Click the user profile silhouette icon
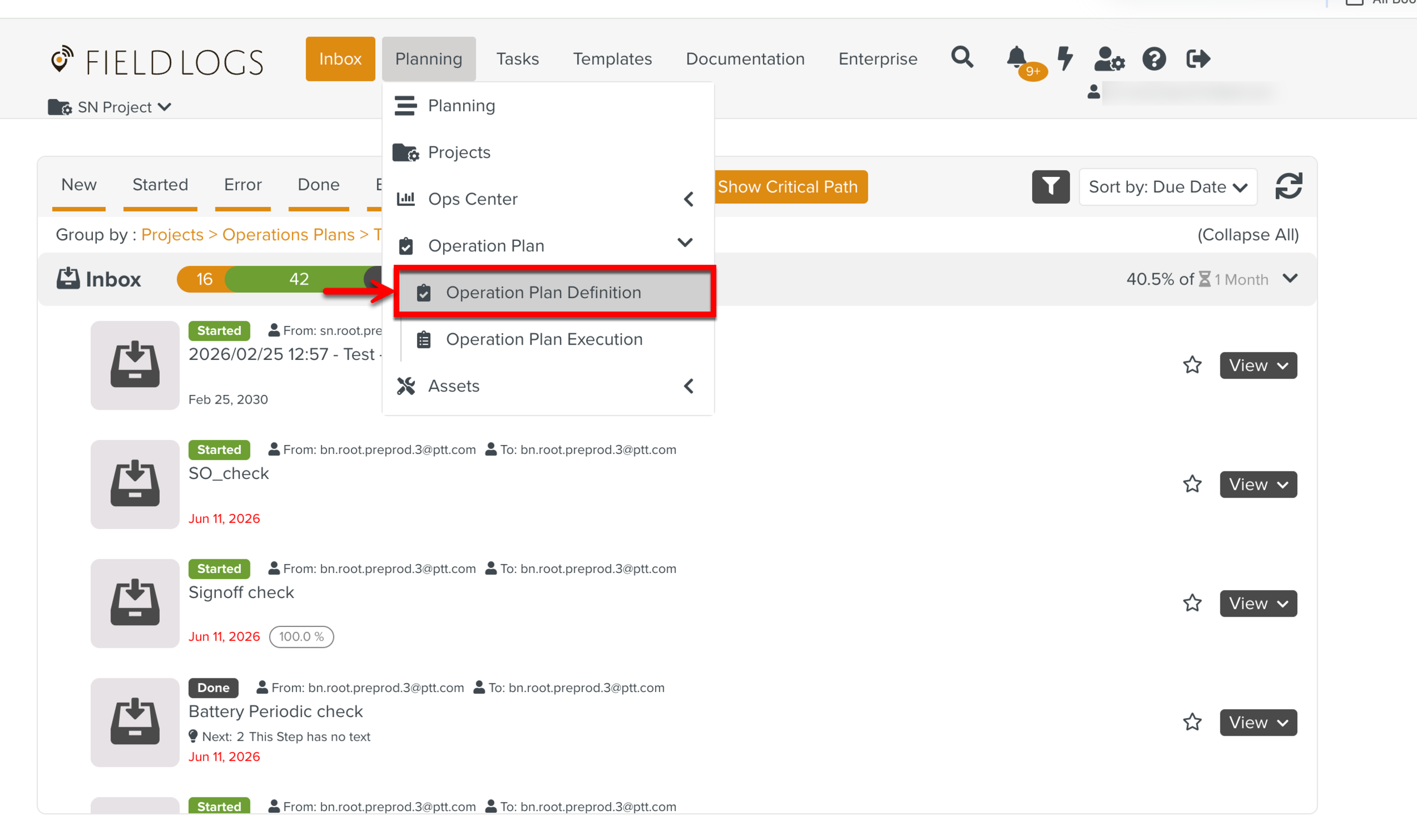Viewport: 1417px width, 840px height. tap(1093, 91)
